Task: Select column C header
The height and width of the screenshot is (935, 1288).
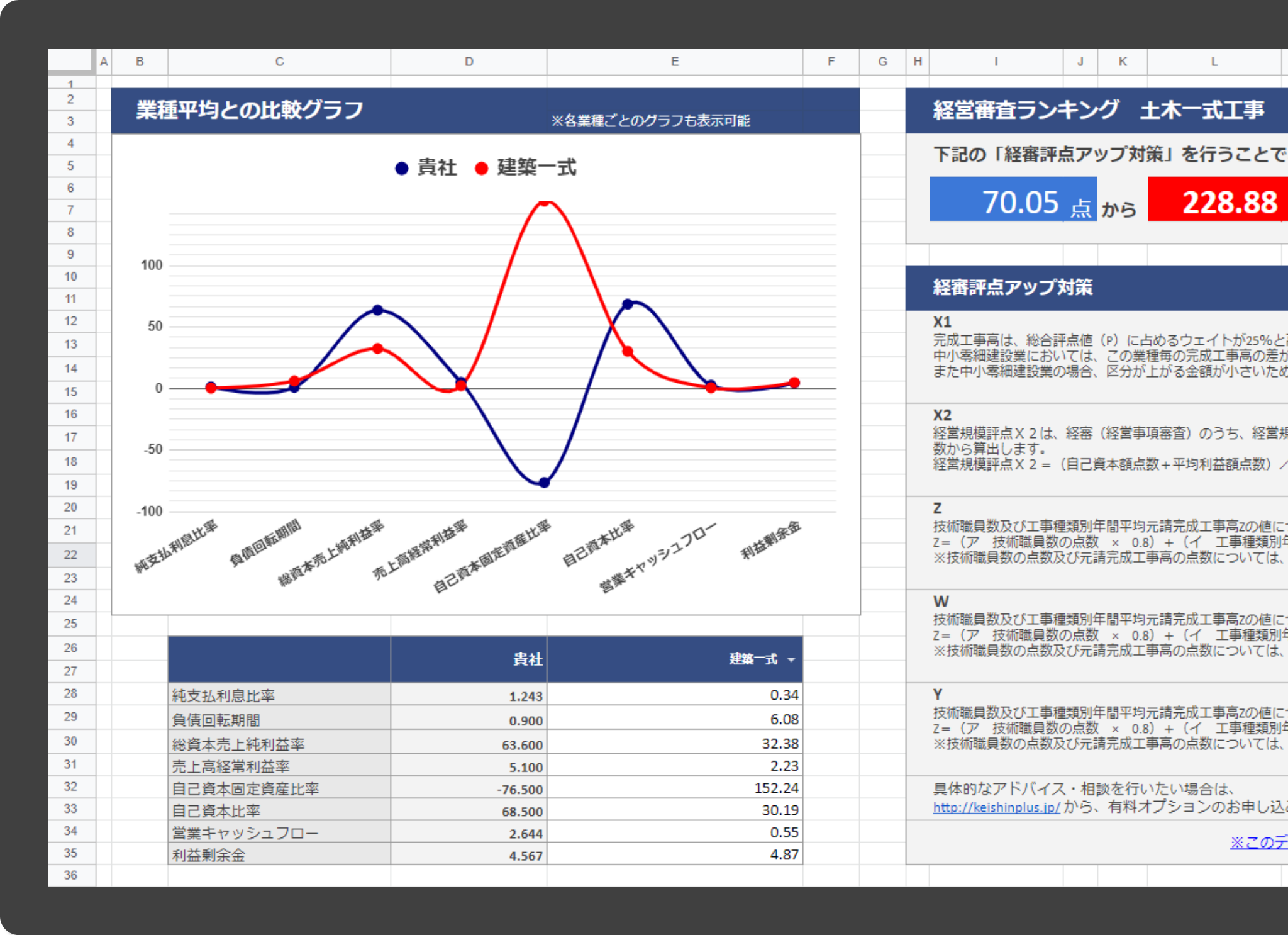Action: coord(279,62)
